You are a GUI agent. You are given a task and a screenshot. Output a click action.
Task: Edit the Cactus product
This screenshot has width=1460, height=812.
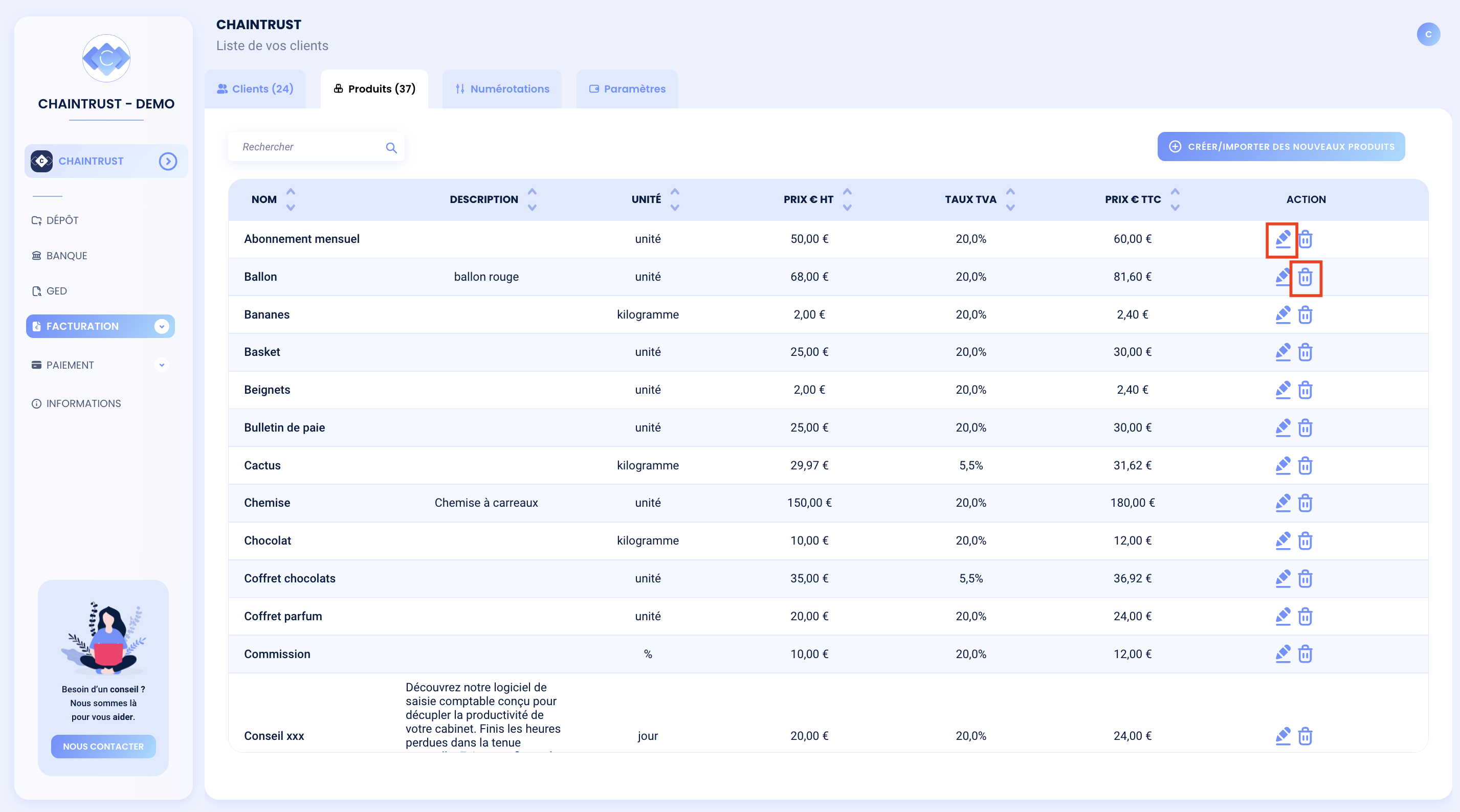1282,465
